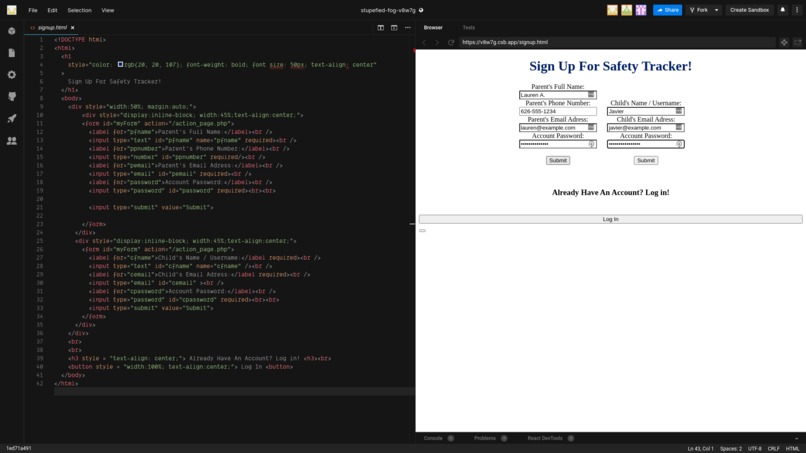Click the blue Share button
Viewport: 806px width, 453px height.
(x=667, y=10)
